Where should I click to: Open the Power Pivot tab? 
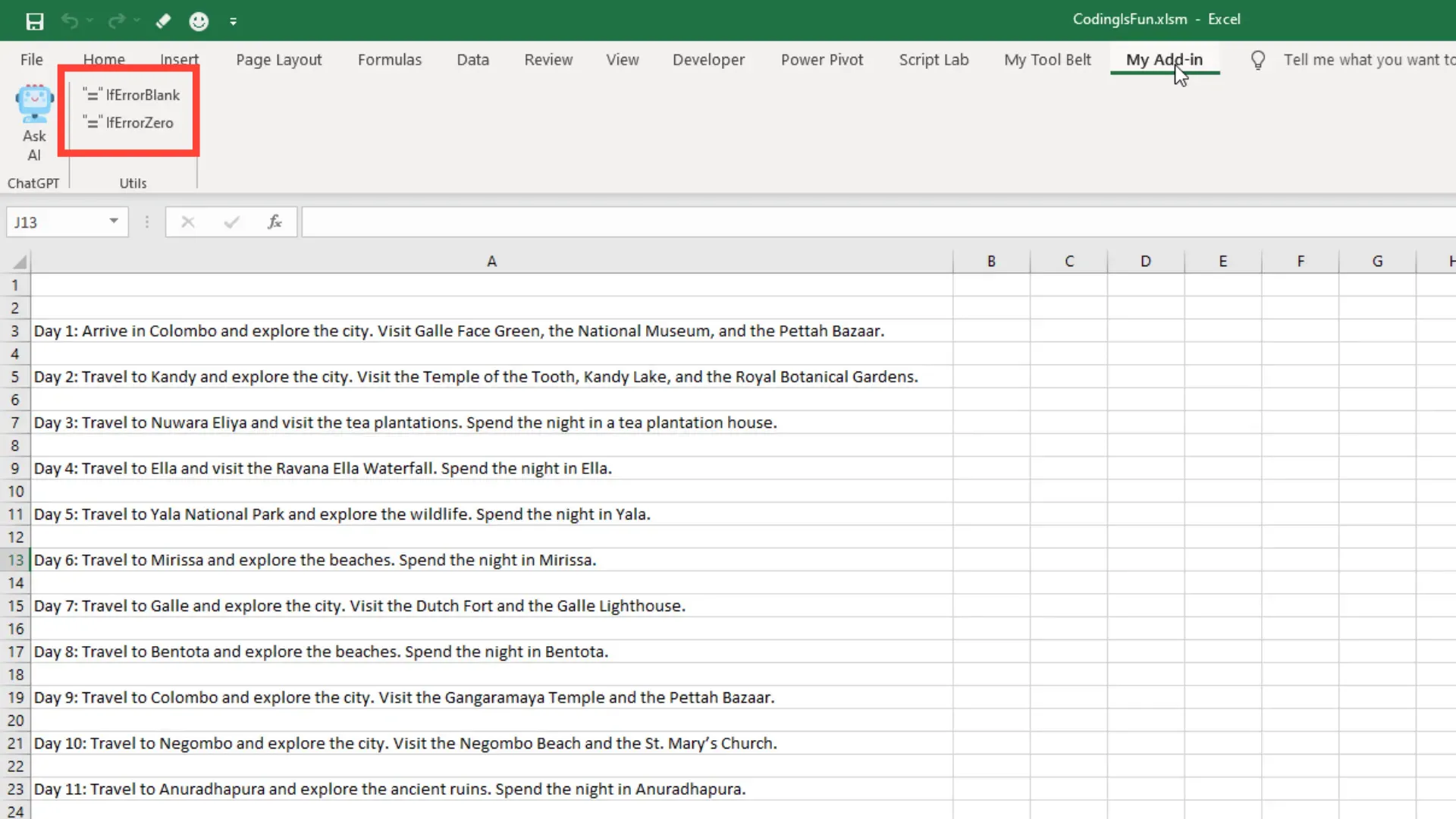click(822, 60)
